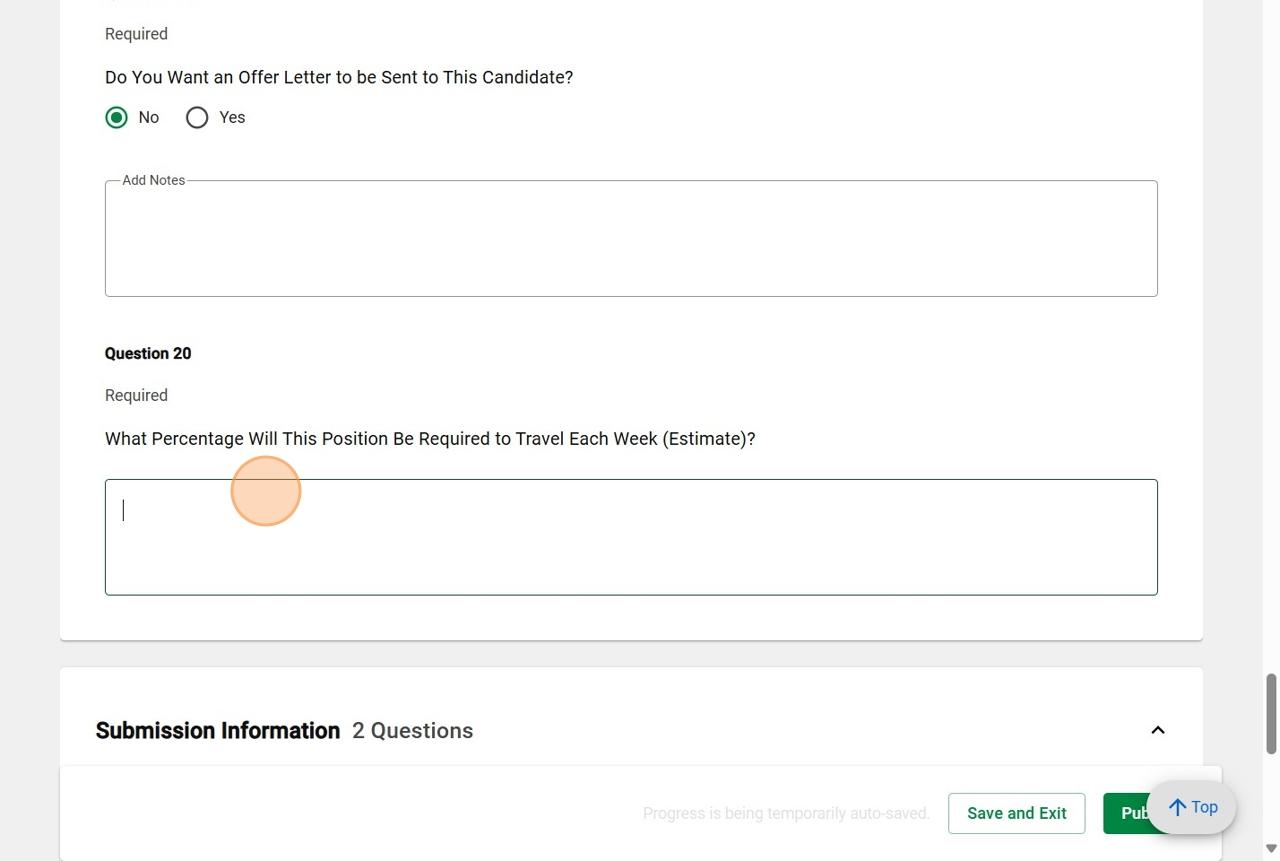Focus the travel percentage answer field
The width and height of the screenshot is (1280, 861).
631,537
